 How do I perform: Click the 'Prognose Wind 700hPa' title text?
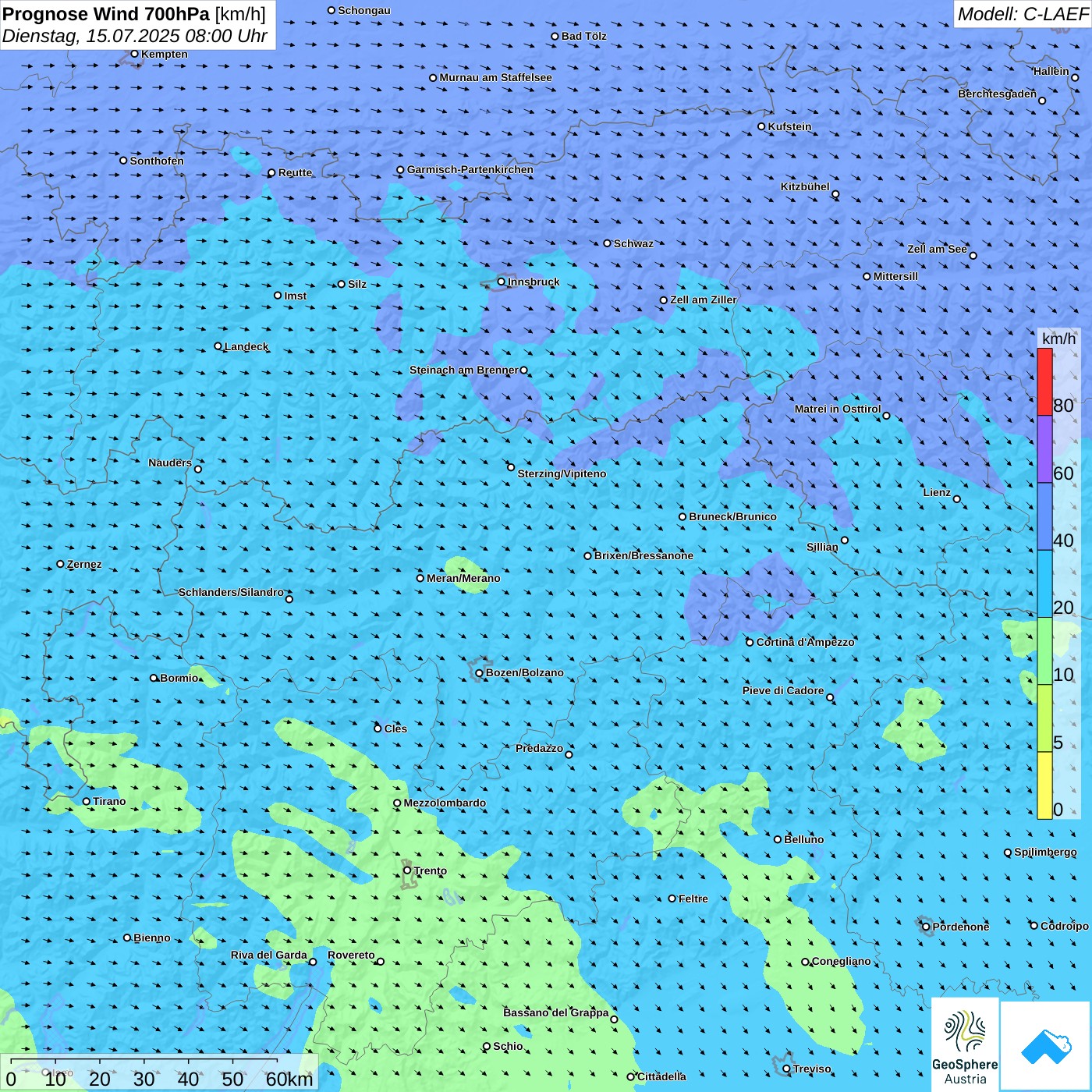pyautogui.click(x=106, y=14)
